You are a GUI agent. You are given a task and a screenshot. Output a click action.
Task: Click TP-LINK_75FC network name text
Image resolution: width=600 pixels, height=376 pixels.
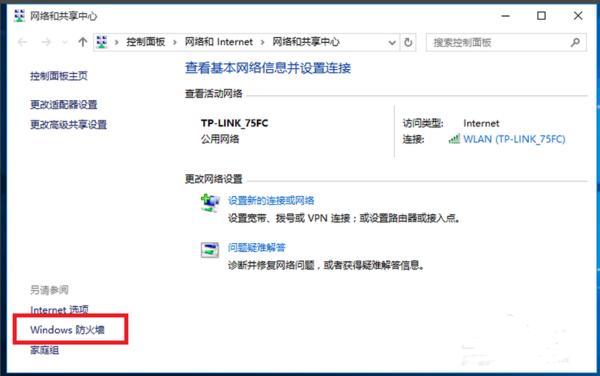click(x=234, y=123)
